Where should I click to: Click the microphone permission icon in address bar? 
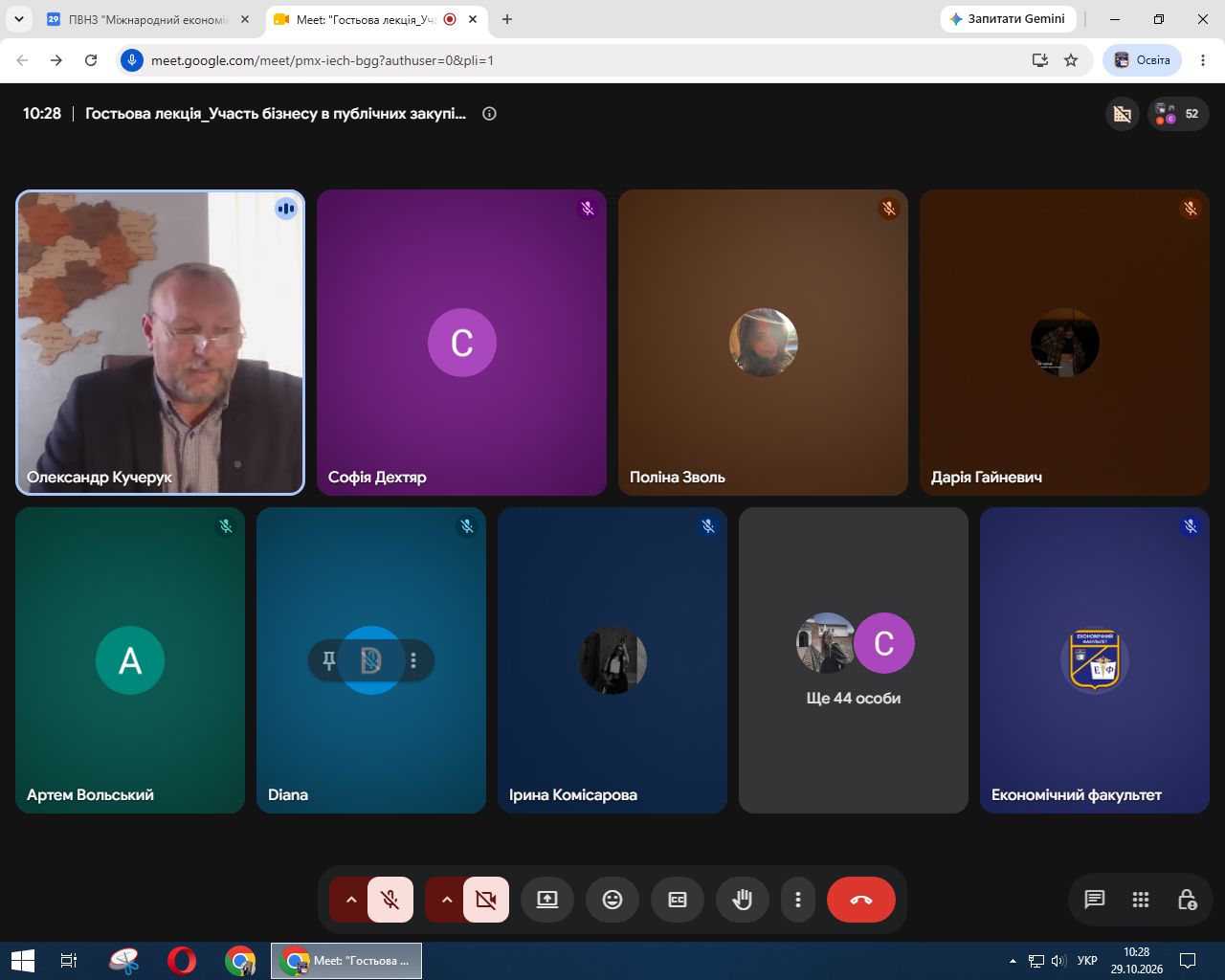pyautogui.click(x=132, y=60)
